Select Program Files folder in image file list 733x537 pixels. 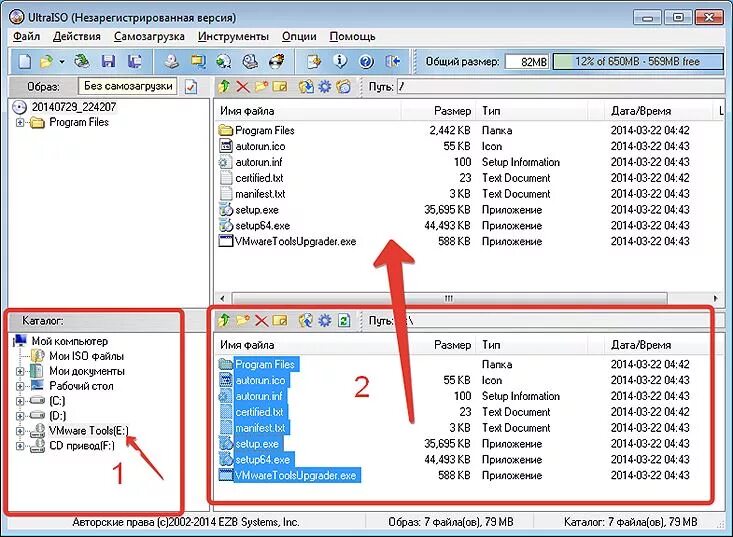265,130
